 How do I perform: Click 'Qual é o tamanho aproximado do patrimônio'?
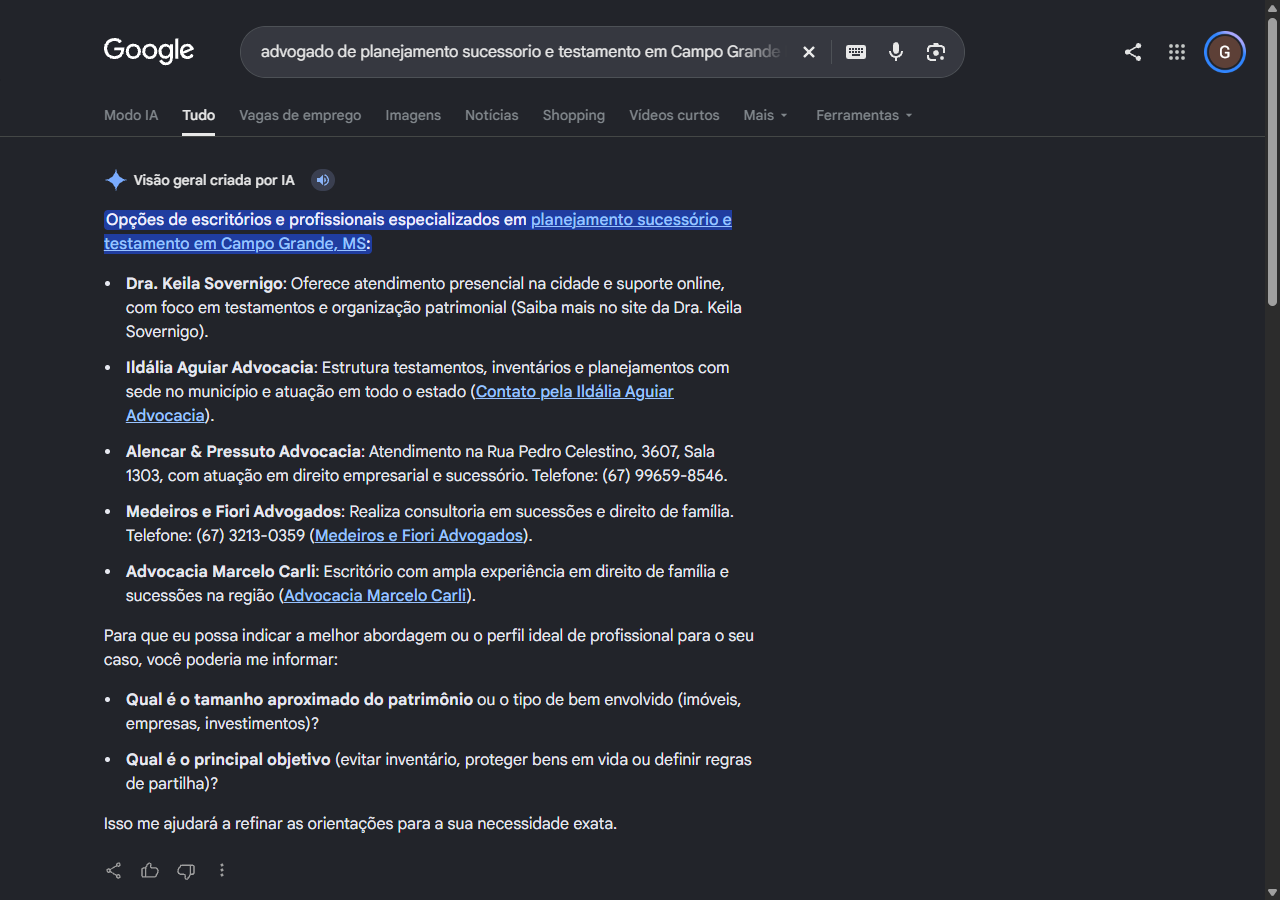299,699
